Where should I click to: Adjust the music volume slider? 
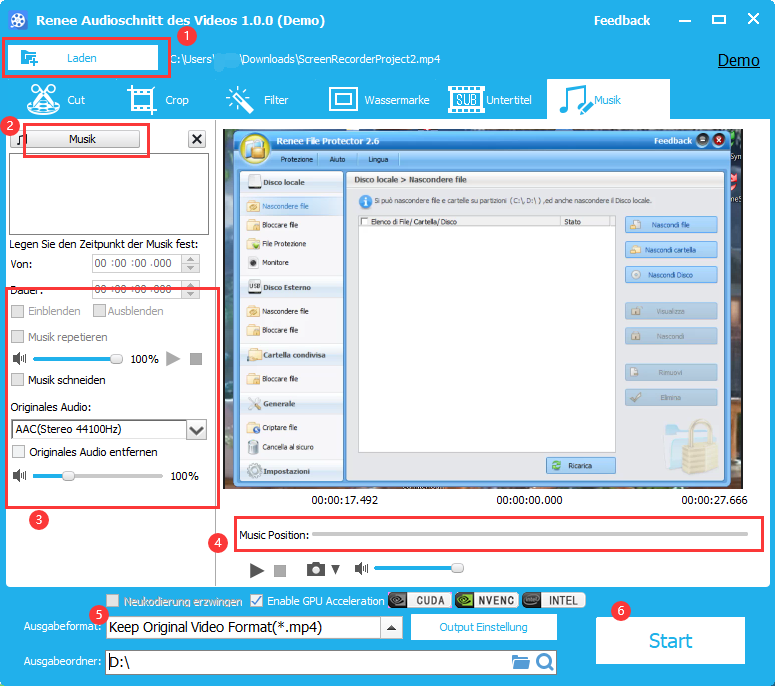(x=78, y=359)
